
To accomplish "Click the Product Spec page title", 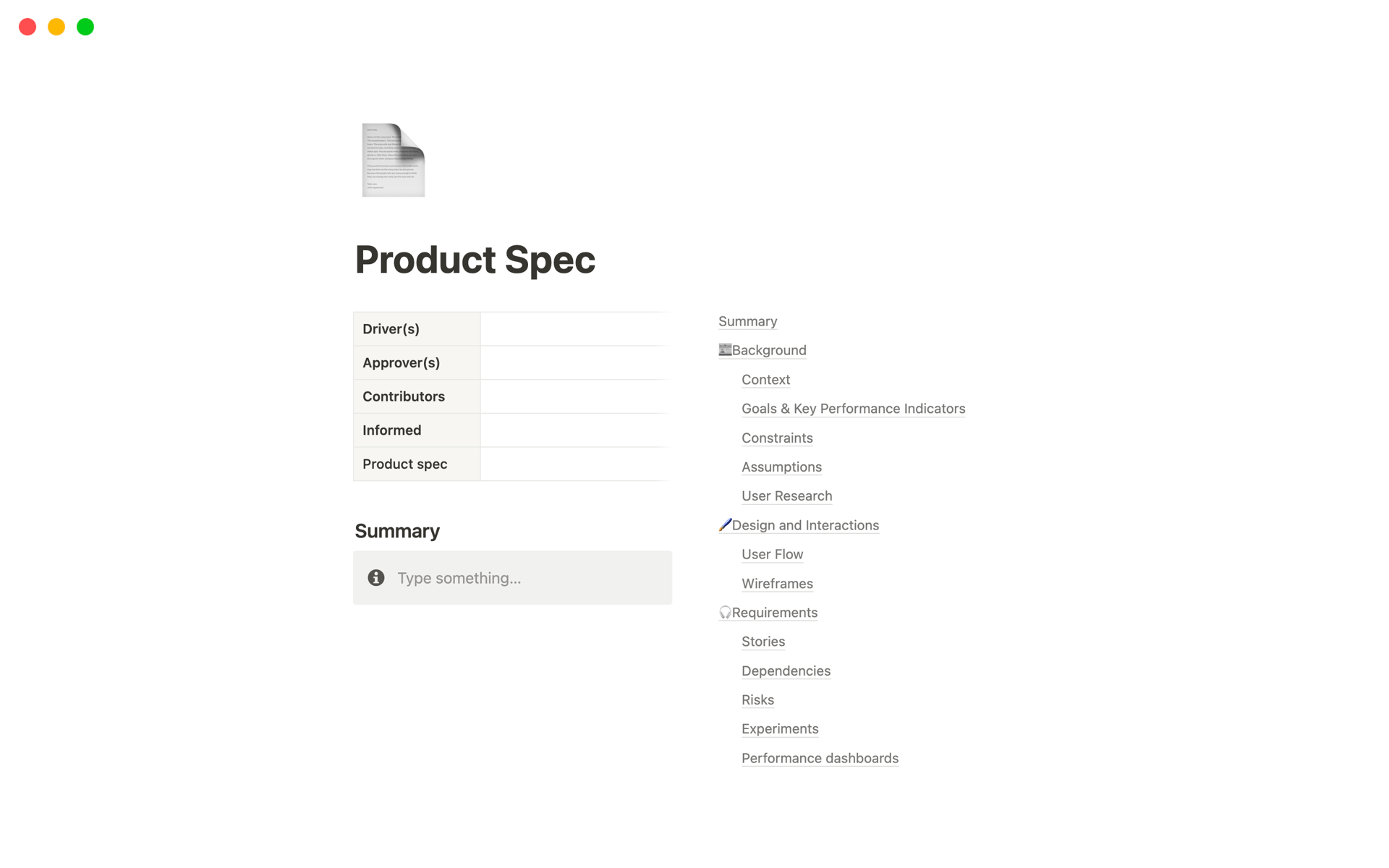I will (x=475, y=260).
